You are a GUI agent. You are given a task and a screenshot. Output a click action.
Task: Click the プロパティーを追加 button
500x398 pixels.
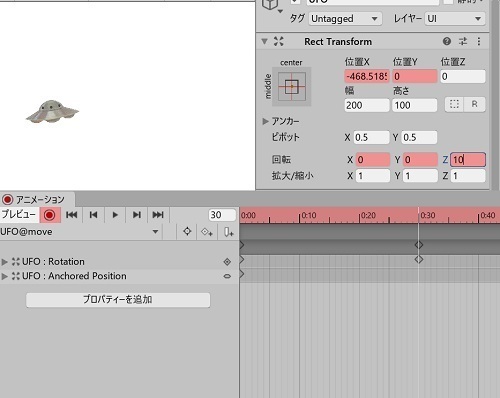(118, 300)
